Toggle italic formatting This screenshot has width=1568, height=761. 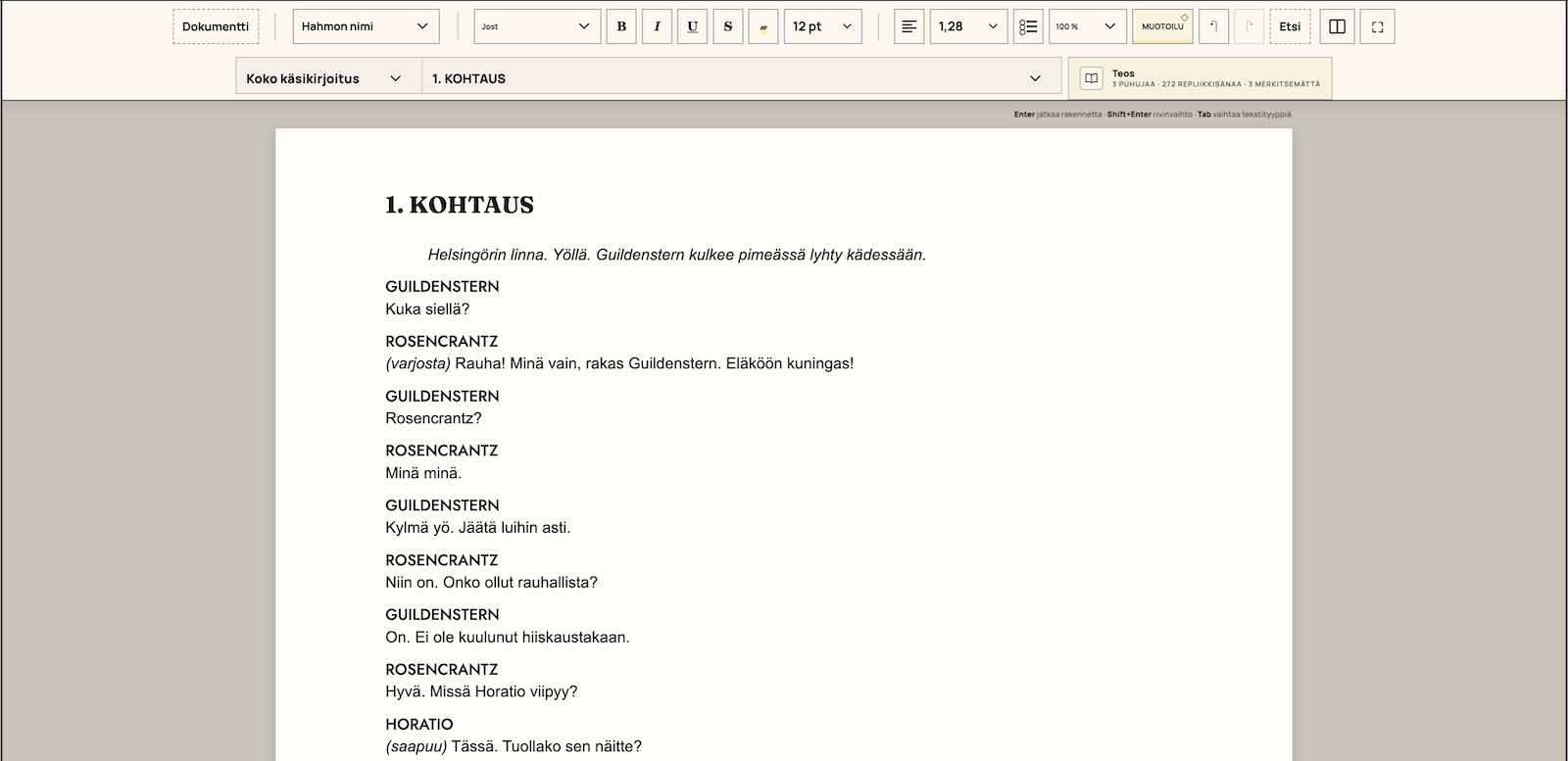click(x=657, y=26)
